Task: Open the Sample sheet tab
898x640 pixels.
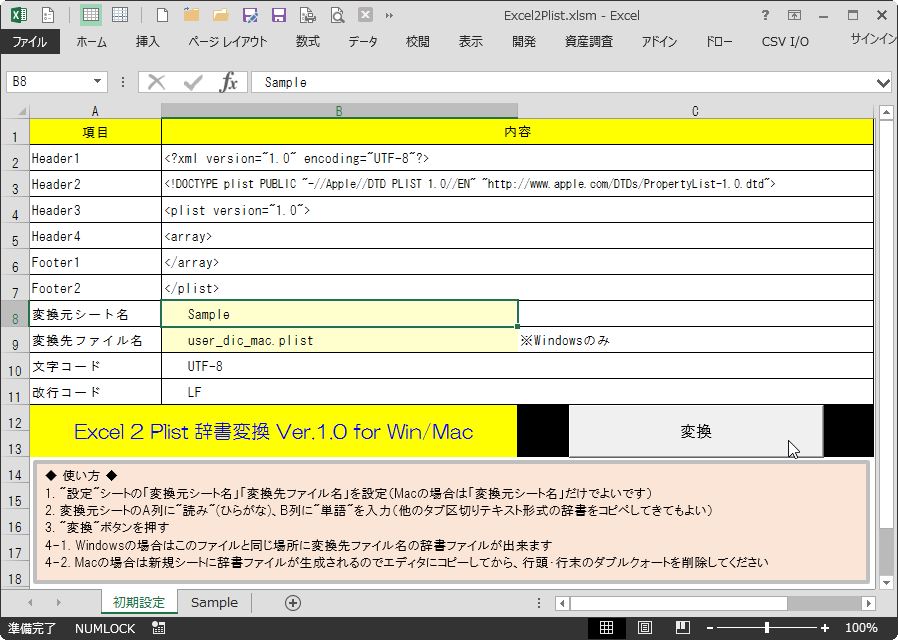Action: [214, 603]
